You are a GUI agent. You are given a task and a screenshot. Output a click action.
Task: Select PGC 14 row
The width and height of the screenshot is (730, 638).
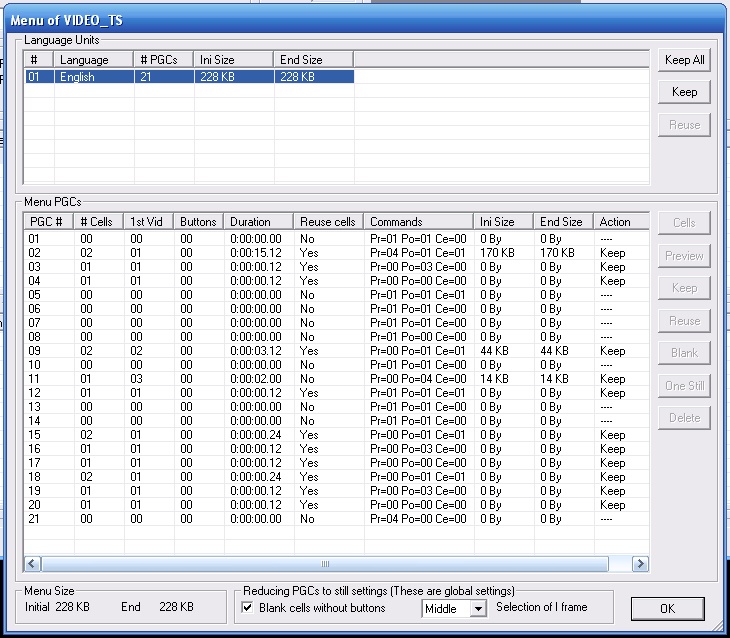[337, 421]
